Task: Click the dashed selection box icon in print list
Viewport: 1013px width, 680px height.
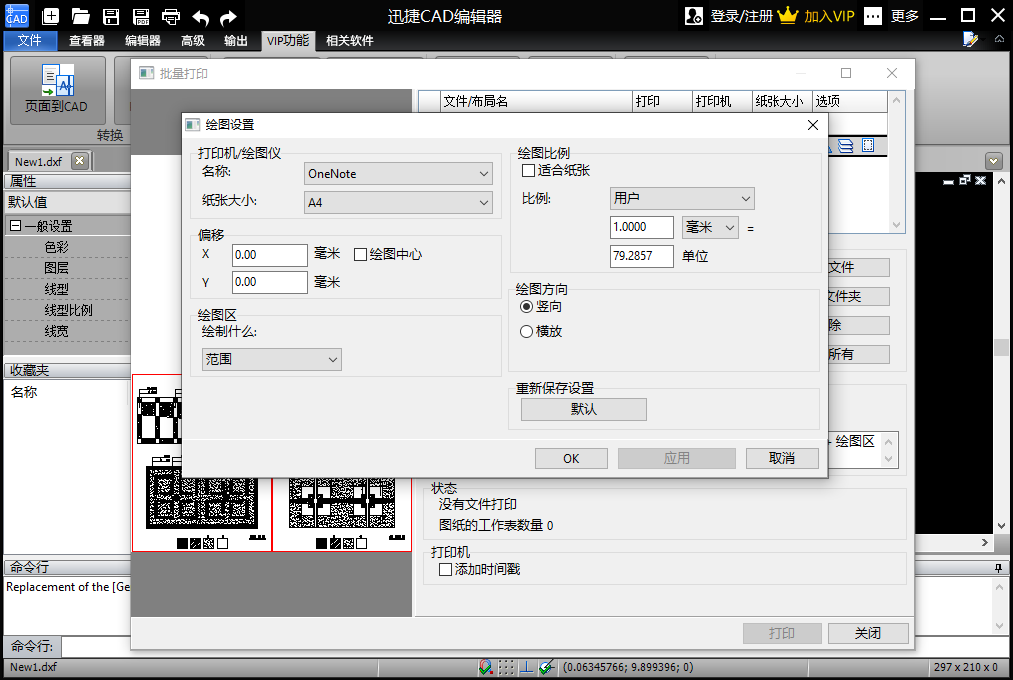Action: point(868,145)
